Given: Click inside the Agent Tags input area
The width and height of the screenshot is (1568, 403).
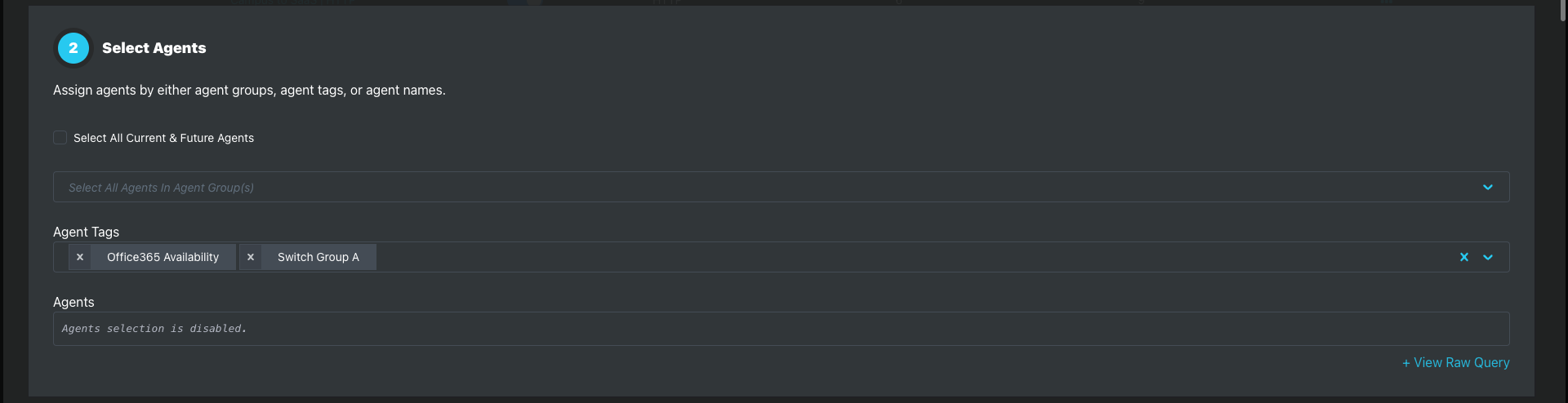Looking at the screenshot, I should click(915, 257).
